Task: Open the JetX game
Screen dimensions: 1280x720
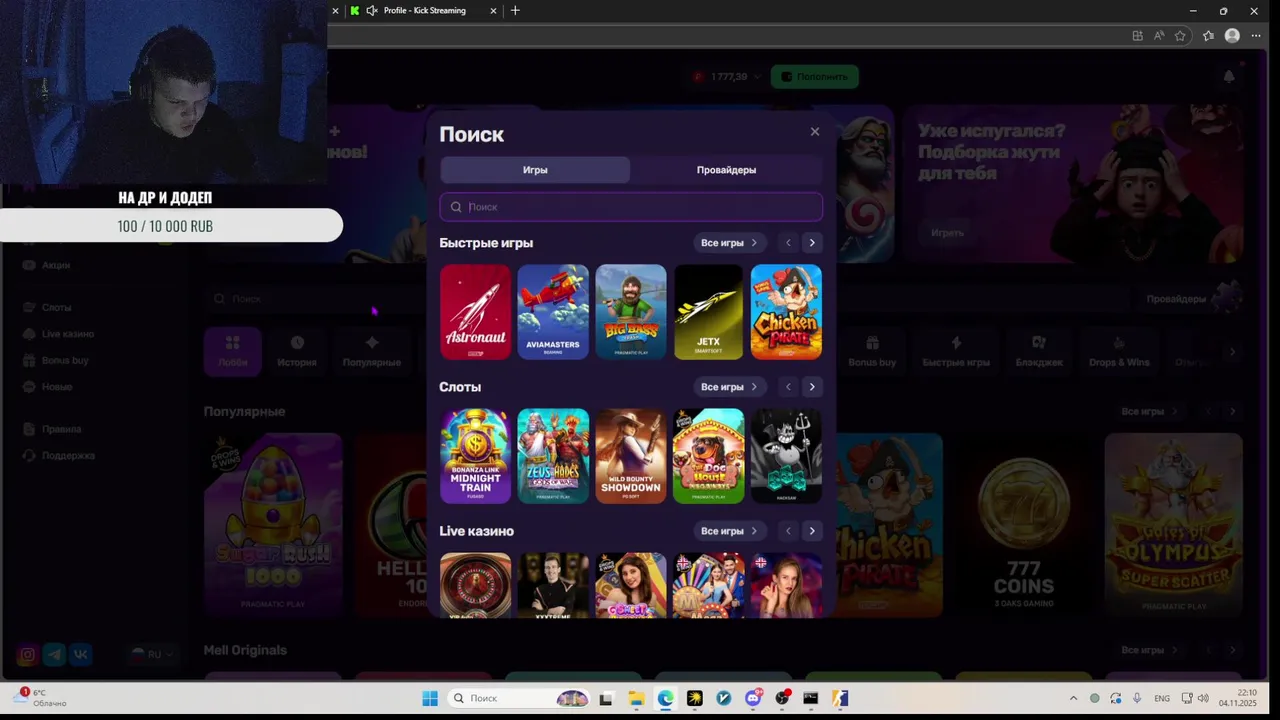Action: click(x=708, y=312)
